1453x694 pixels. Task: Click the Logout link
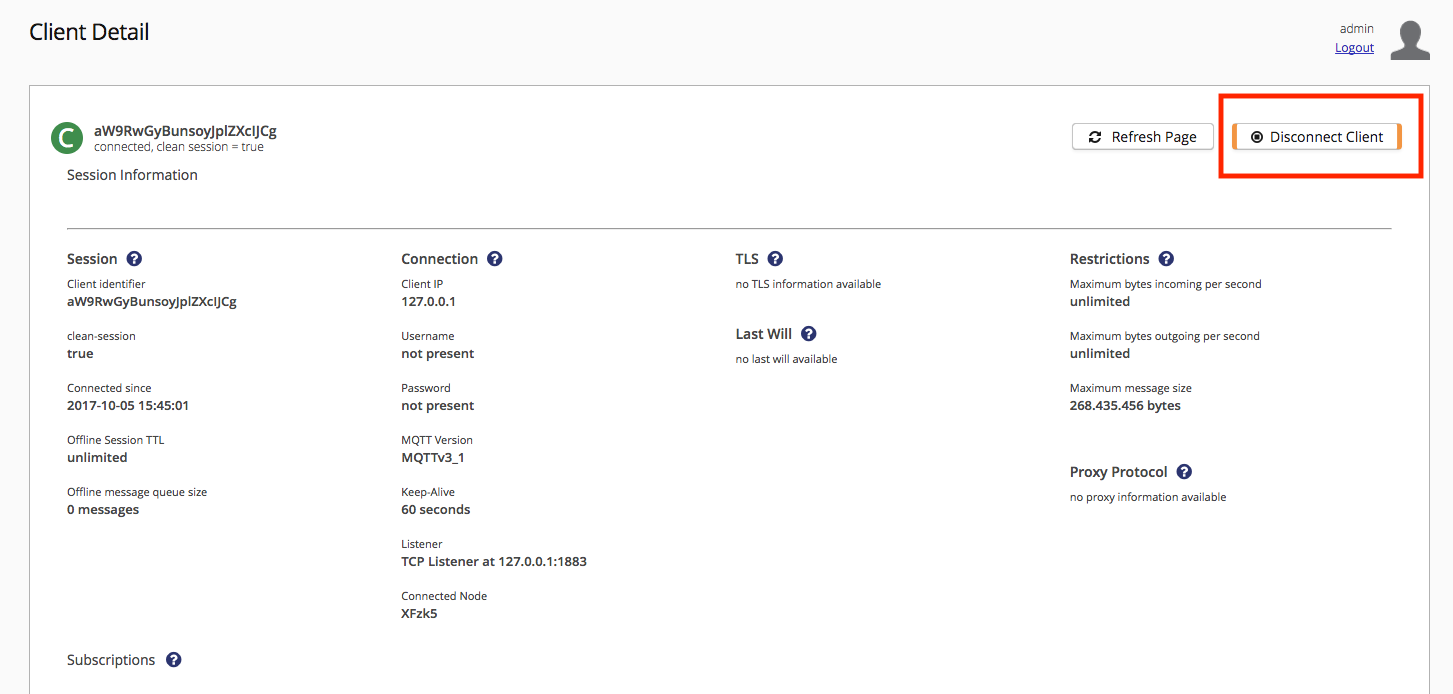click(x=1354, y=48)
